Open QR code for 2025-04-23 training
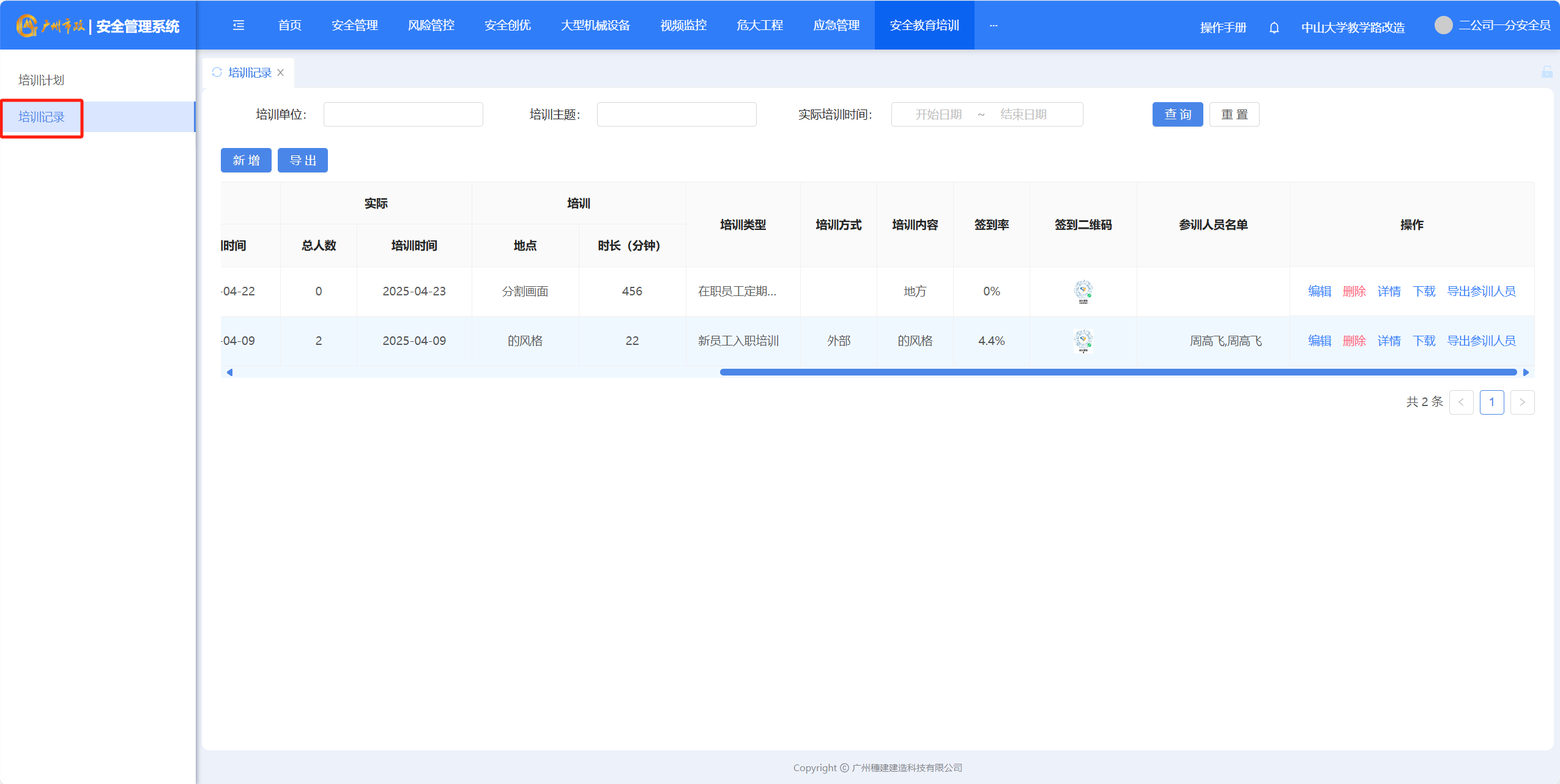 (1083, 291)
